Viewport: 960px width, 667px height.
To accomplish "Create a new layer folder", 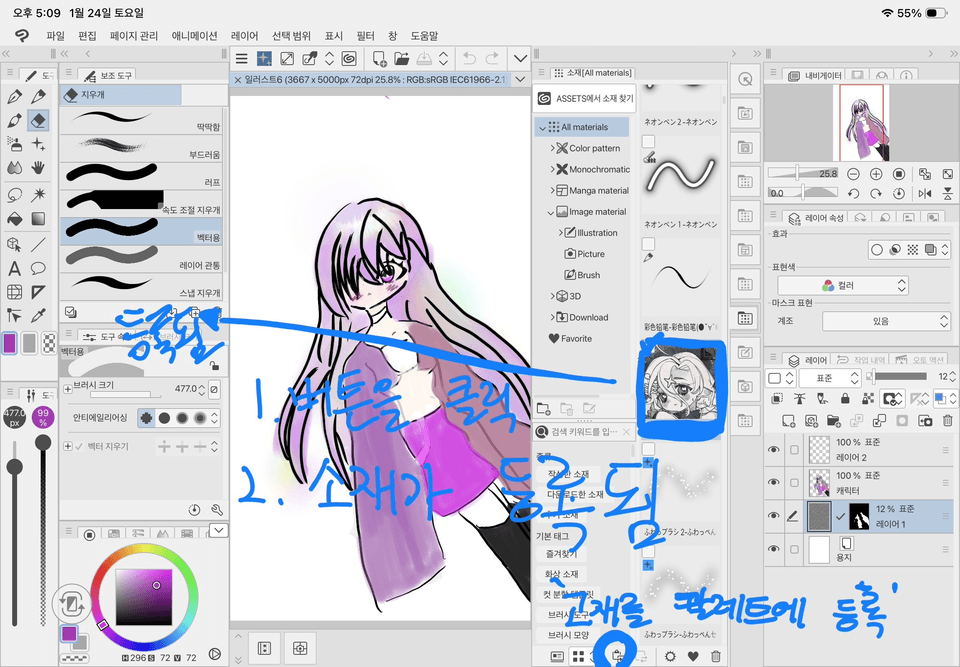I will tap(833, 421).
